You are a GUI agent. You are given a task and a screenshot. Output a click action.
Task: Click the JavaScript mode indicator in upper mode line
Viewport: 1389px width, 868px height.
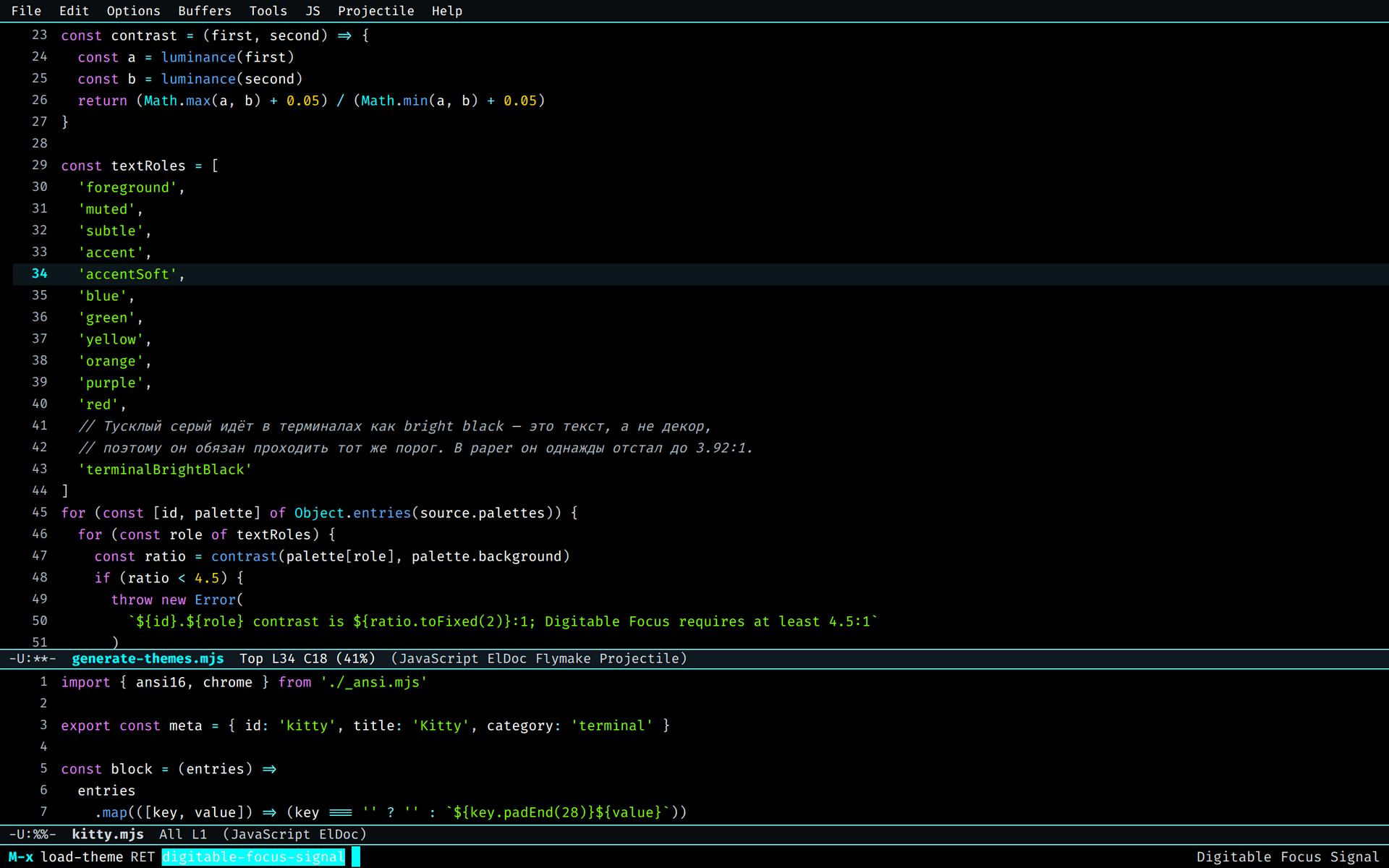438,658
